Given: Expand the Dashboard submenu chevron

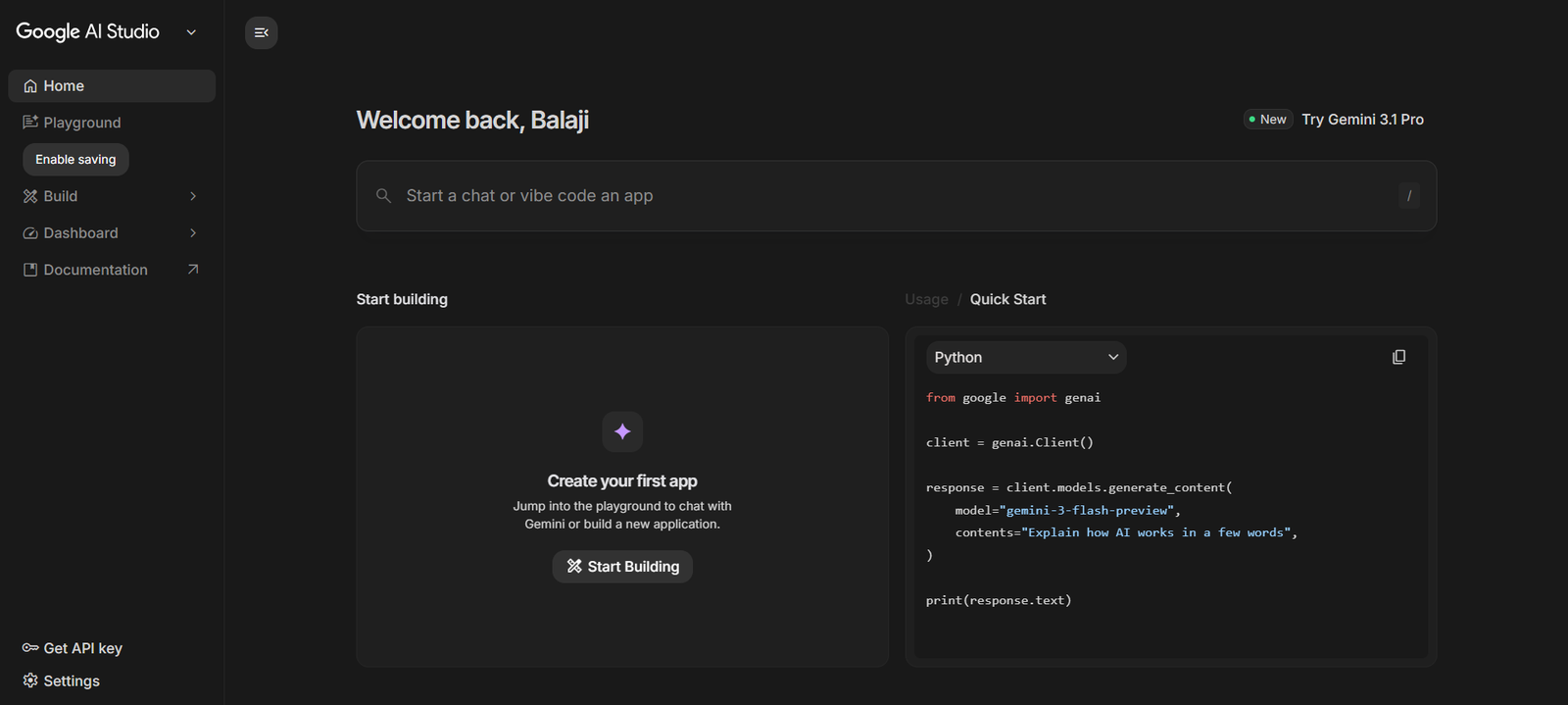Looking at the screenshot, I should tap(193, 233).
